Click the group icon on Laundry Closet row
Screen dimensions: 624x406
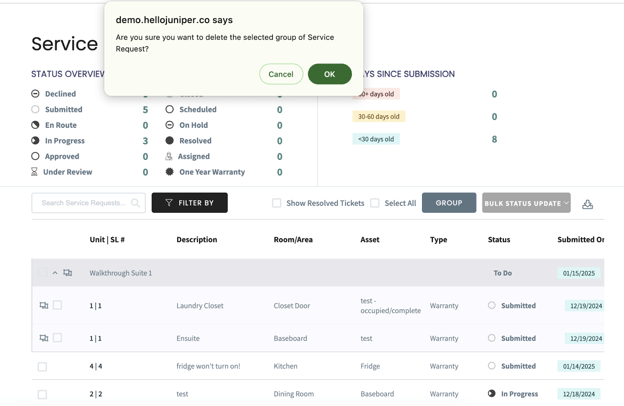coord(44,305)
